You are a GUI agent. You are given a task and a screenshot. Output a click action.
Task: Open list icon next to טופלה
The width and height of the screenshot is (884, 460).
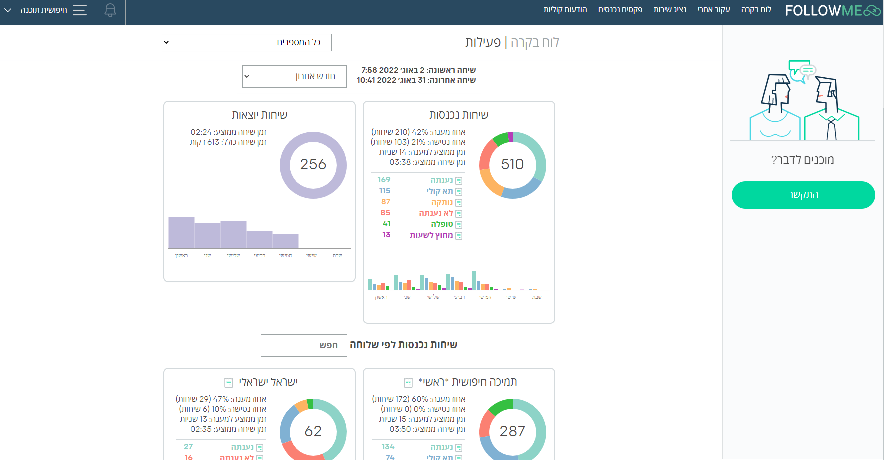click(x=458, y=224)
